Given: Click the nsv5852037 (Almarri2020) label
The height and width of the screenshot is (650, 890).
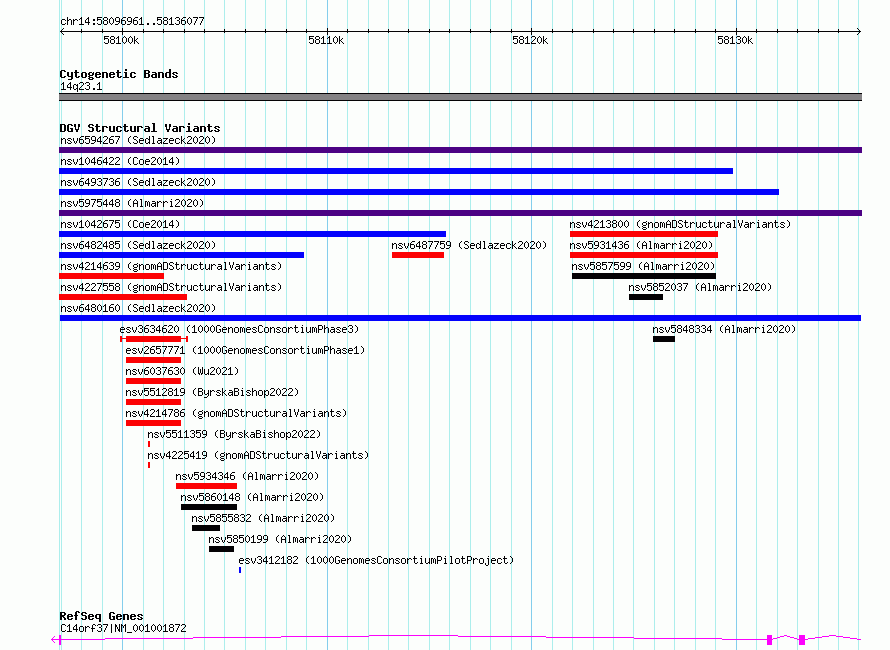Looking at the screenshot, I should (700, 287).
